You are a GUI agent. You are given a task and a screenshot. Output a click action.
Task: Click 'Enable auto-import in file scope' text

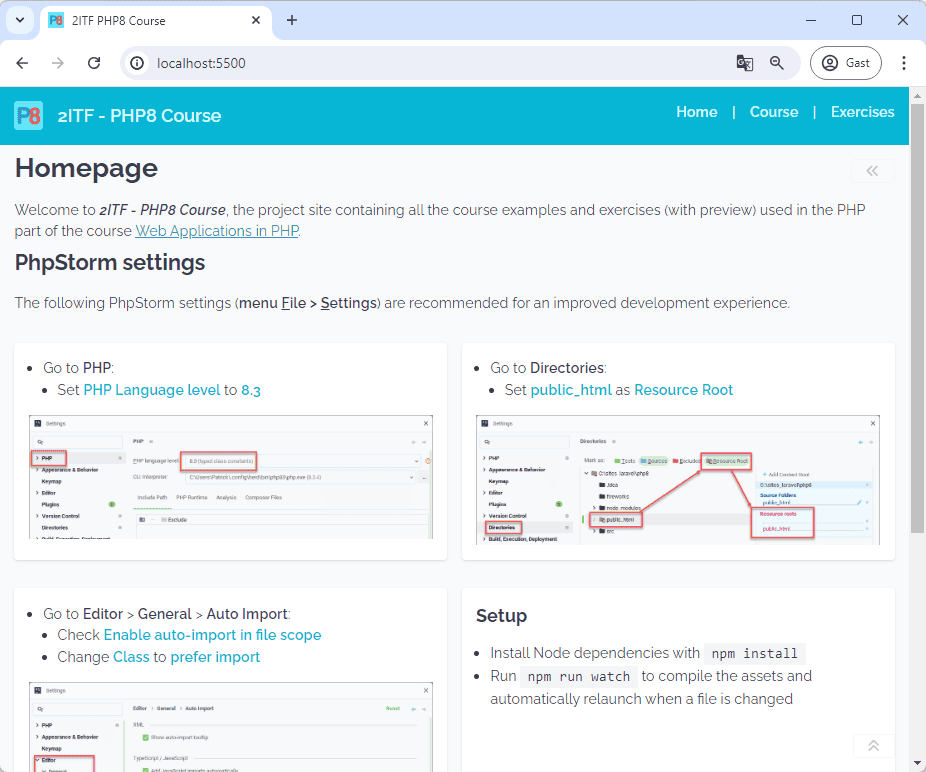point(213,635)
